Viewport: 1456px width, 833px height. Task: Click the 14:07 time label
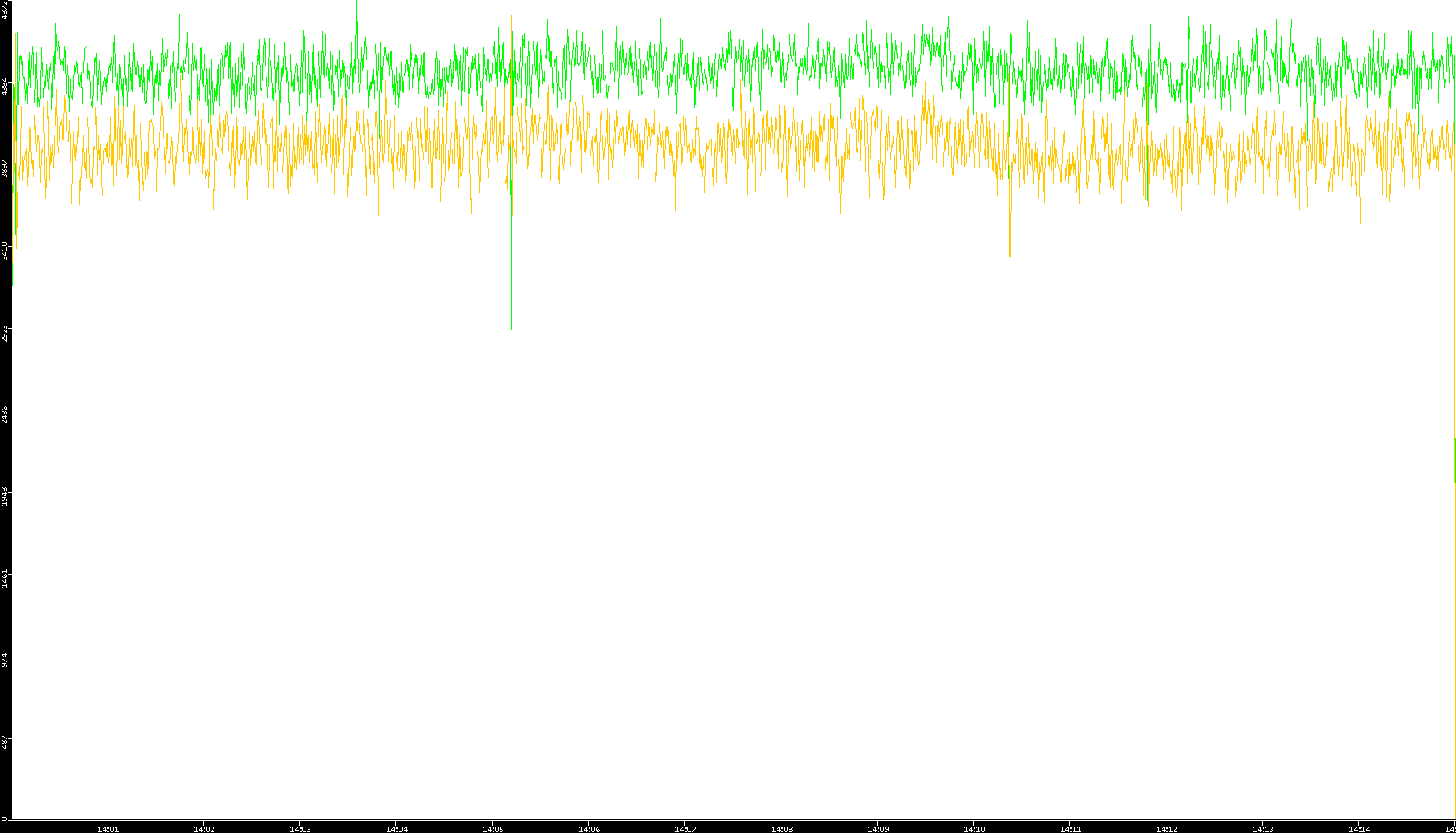pos(685,829)
